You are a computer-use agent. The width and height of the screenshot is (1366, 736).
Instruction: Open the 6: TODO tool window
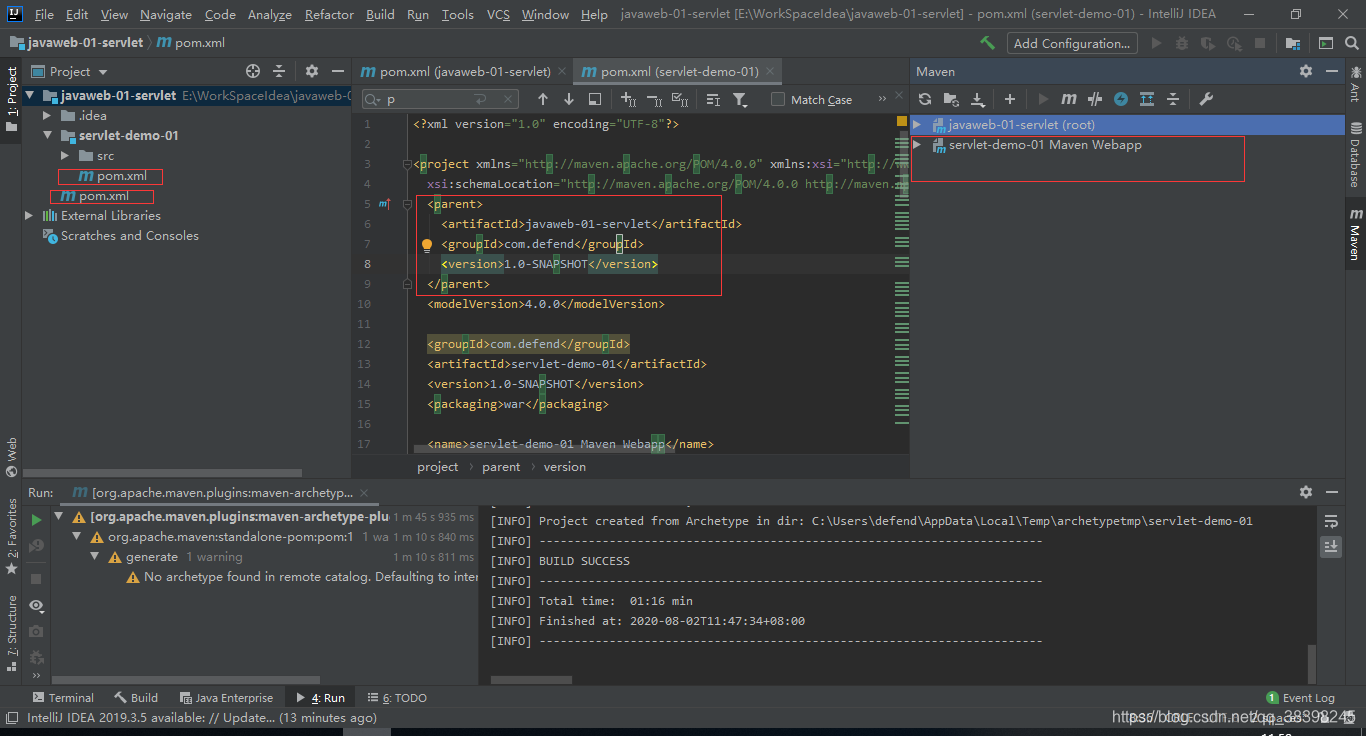pyautogui.click(x=397, y=698)
